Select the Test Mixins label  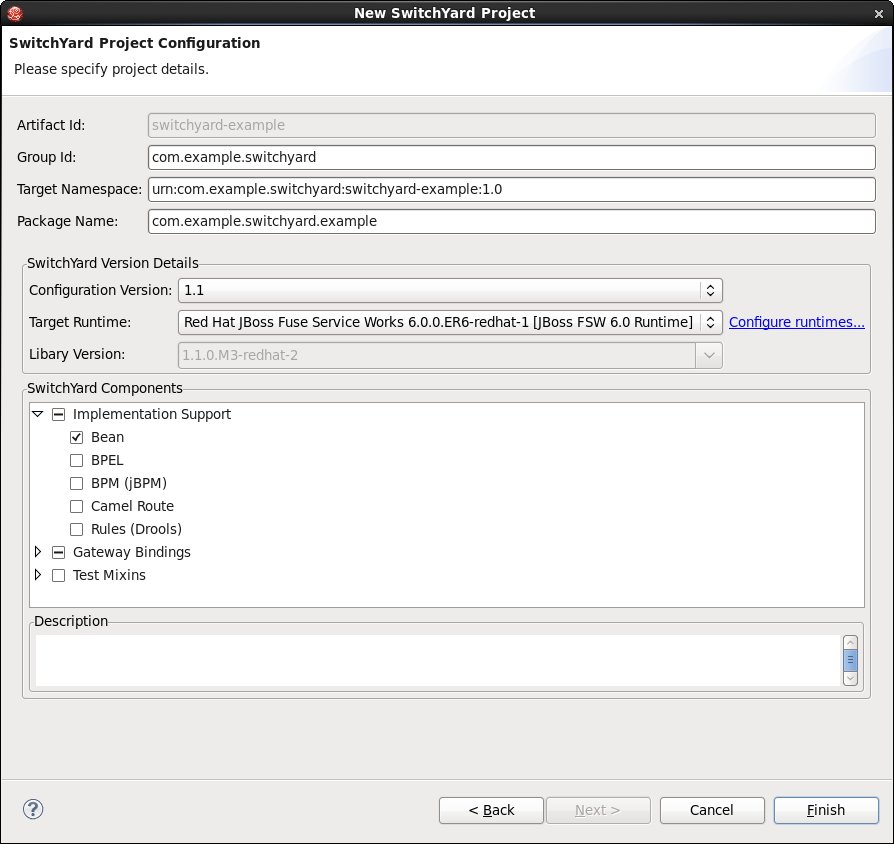(x=109, y=575)
